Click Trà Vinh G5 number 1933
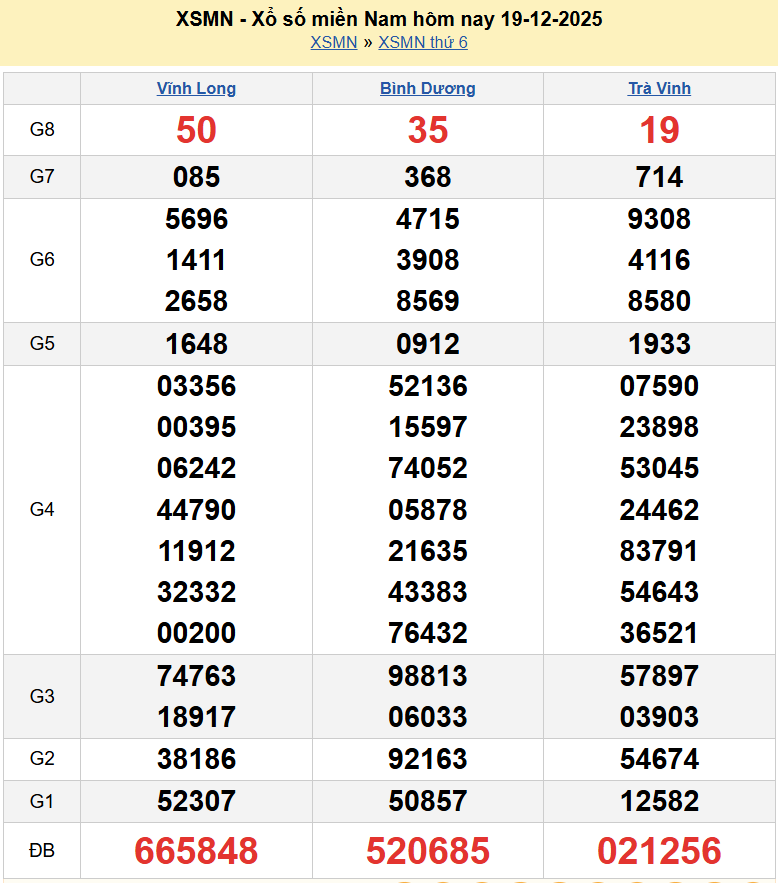This screenshot has height=883, width=778. pos(659,344)
